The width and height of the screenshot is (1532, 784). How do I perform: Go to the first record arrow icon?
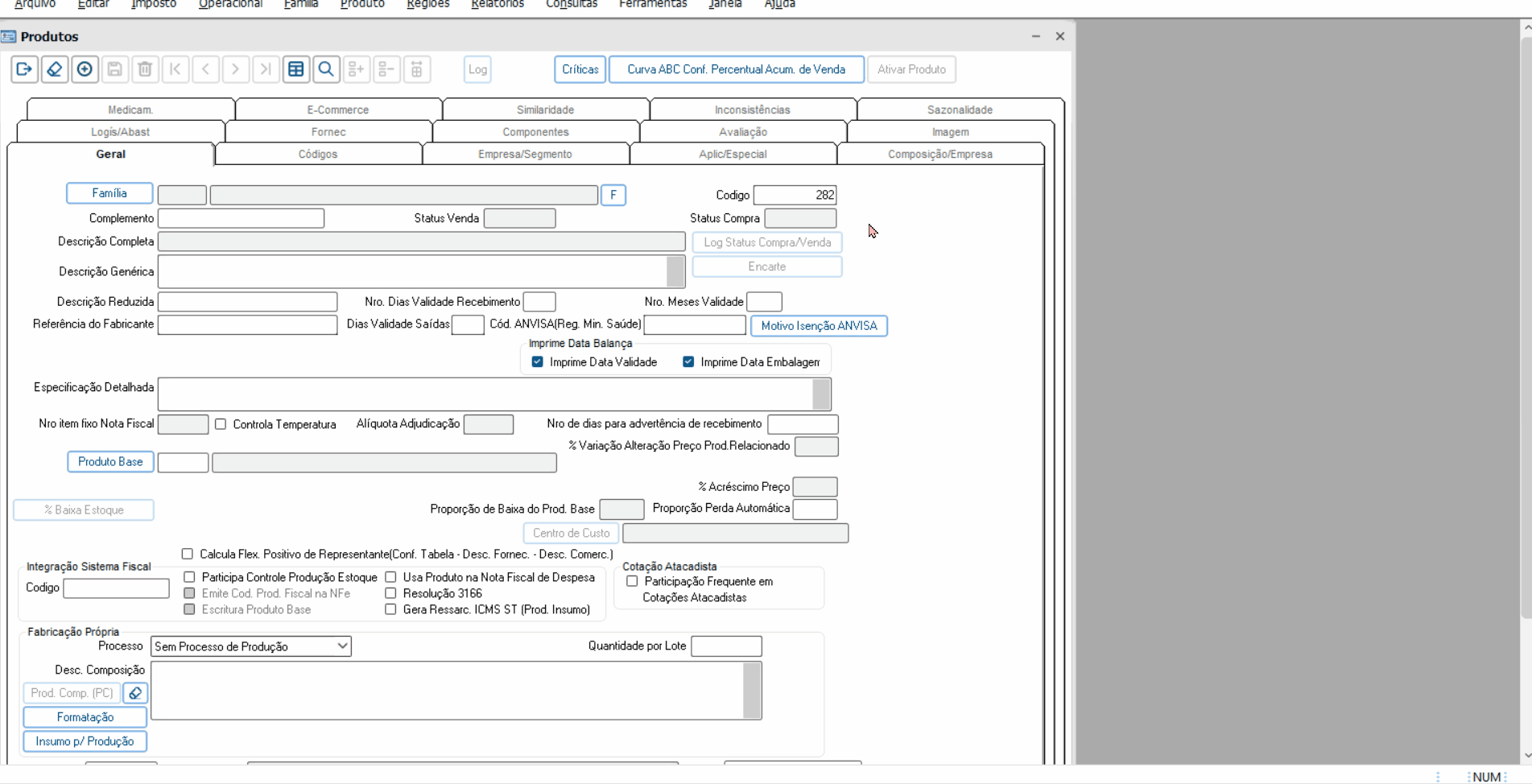(x=175, y=69)
